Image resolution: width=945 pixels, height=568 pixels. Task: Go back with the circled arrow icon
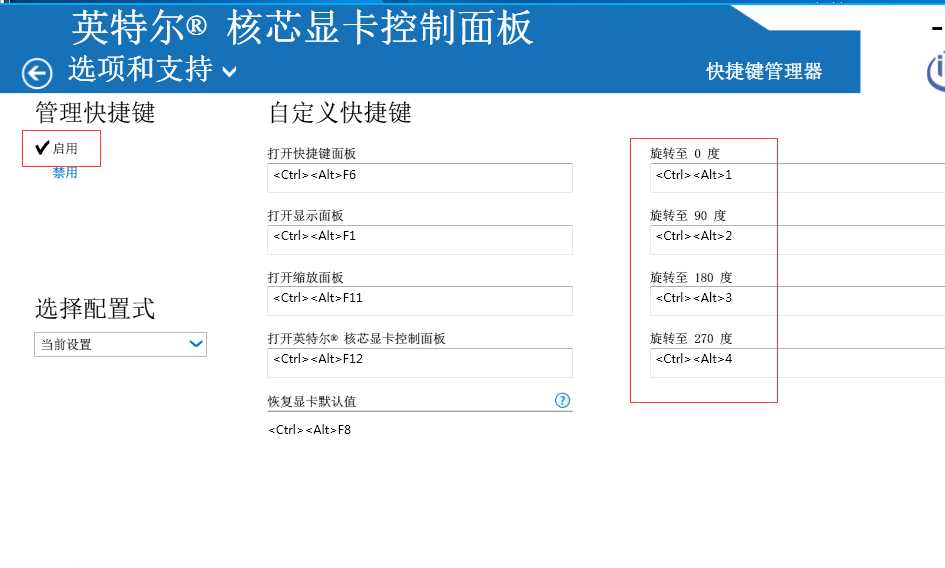[37, 74]
